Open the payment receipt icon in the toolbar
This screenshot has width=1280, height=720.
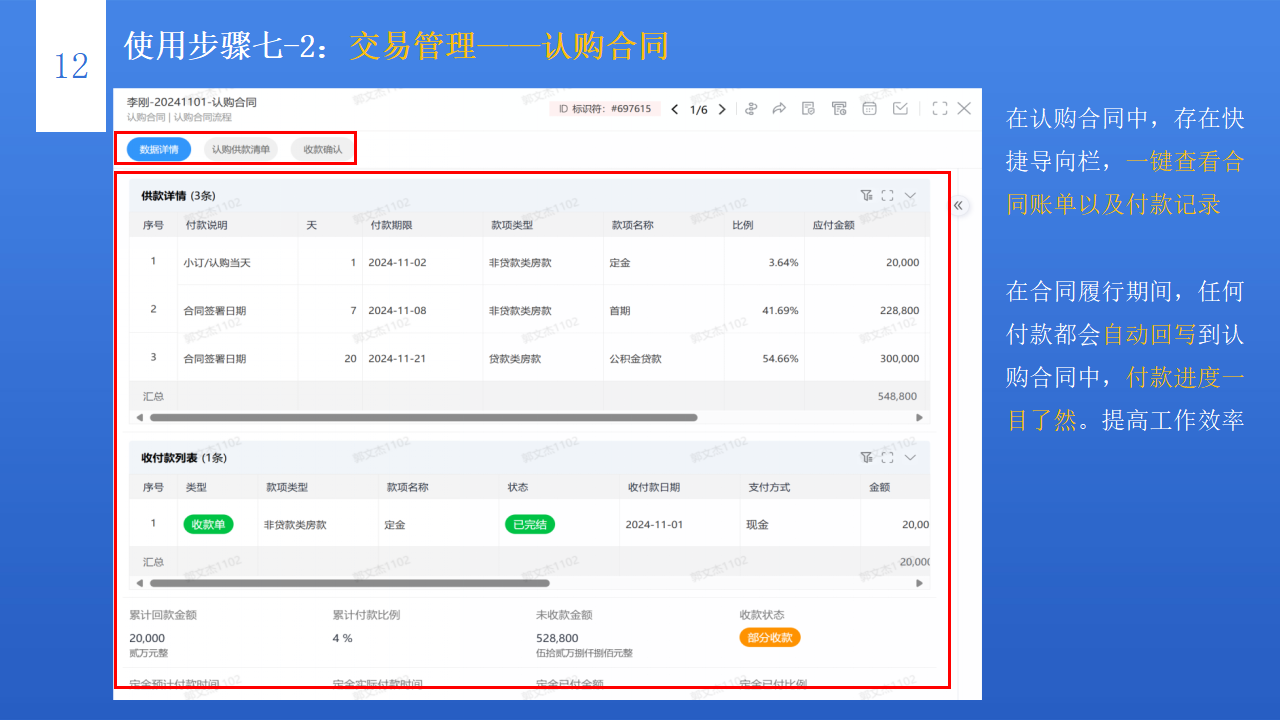pyautogui.click(x=839, y=108)
